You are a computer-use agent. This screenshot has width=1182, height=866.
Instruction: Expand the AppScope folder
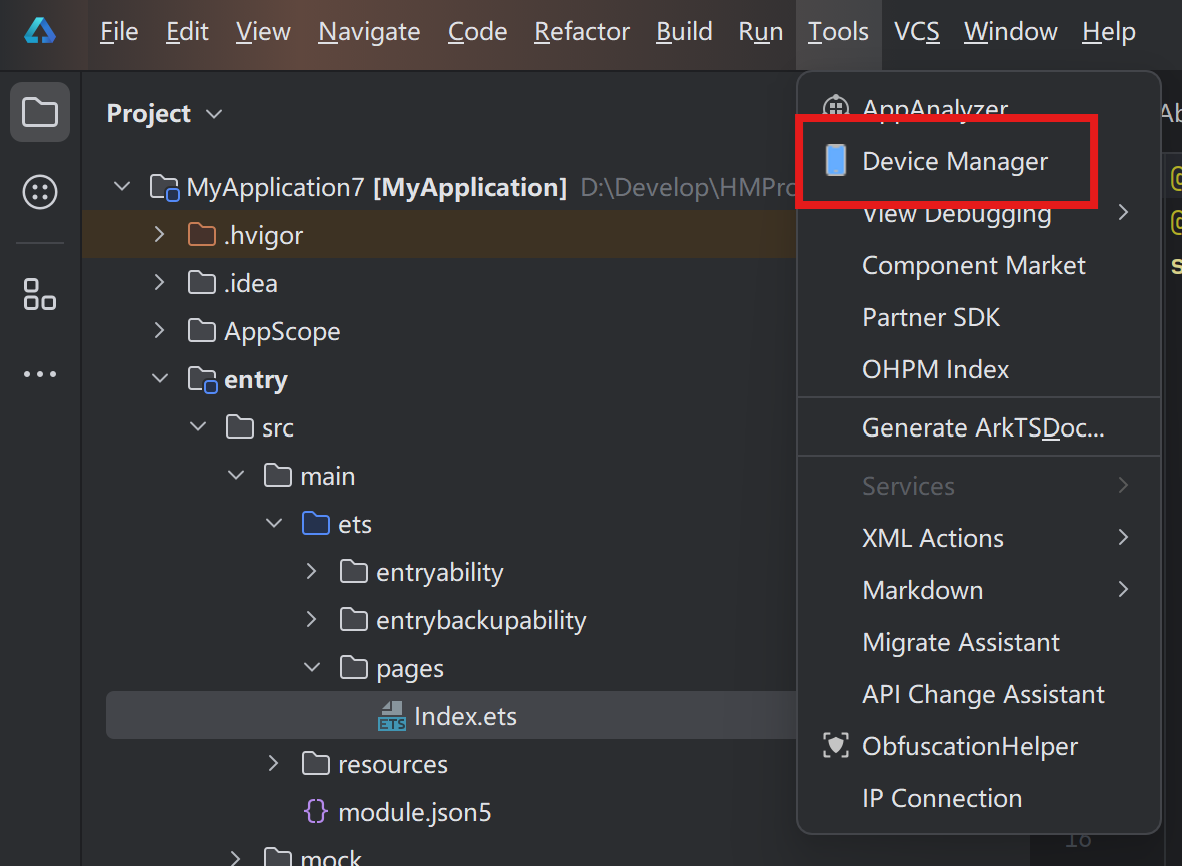pos(159,330)
